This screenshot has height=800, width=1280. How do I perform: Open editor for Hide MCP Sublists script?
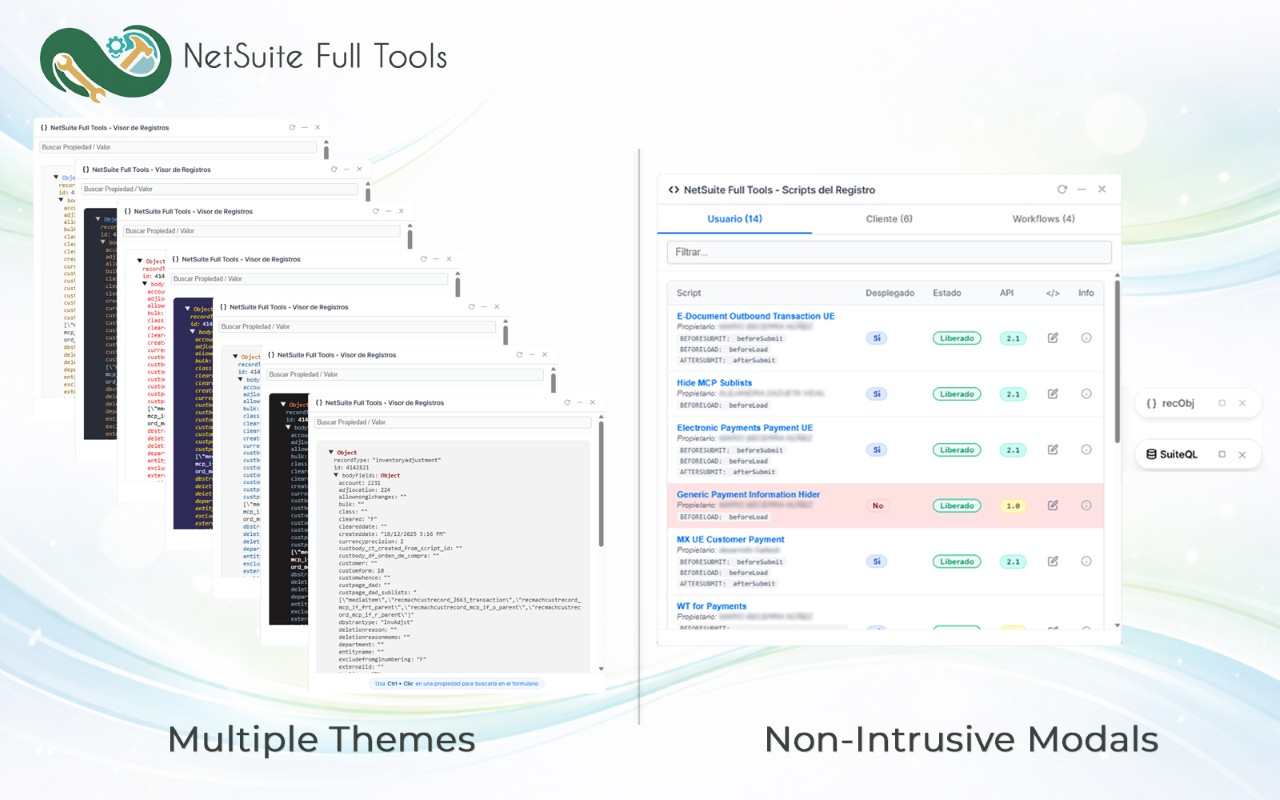(1053, 394)
